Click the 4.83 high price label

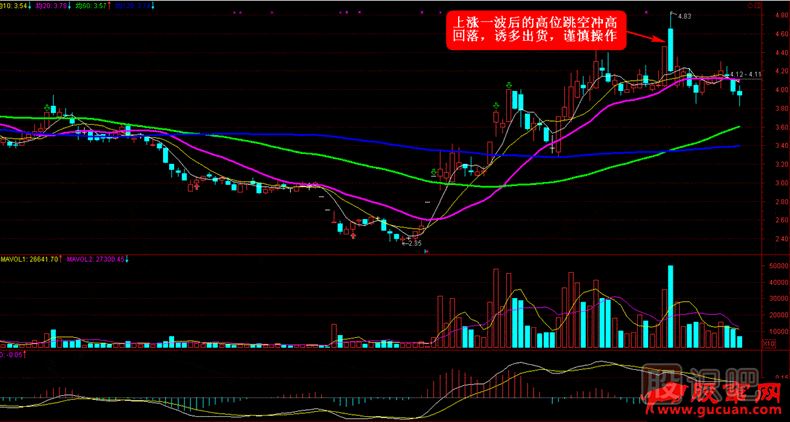tap(684, 17)
